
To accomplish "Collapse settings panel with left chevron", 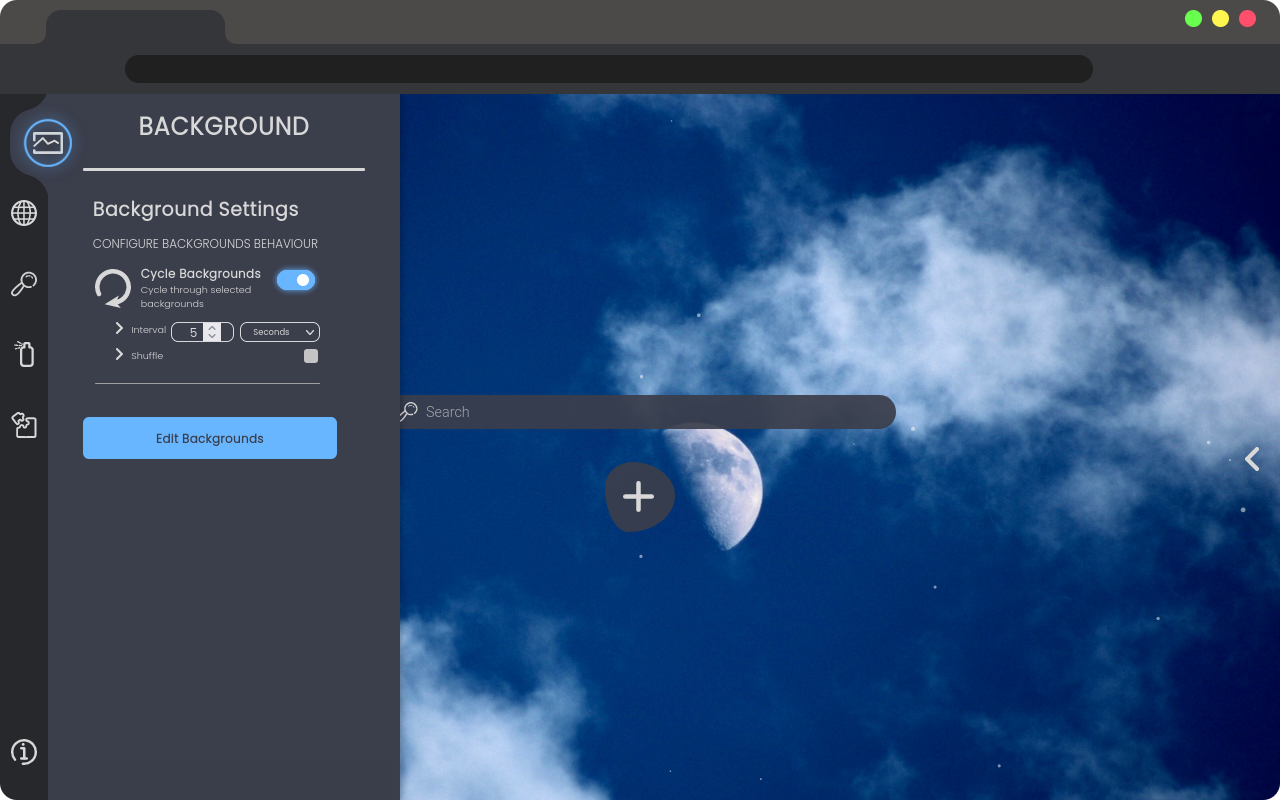I will click(1252, 459).
